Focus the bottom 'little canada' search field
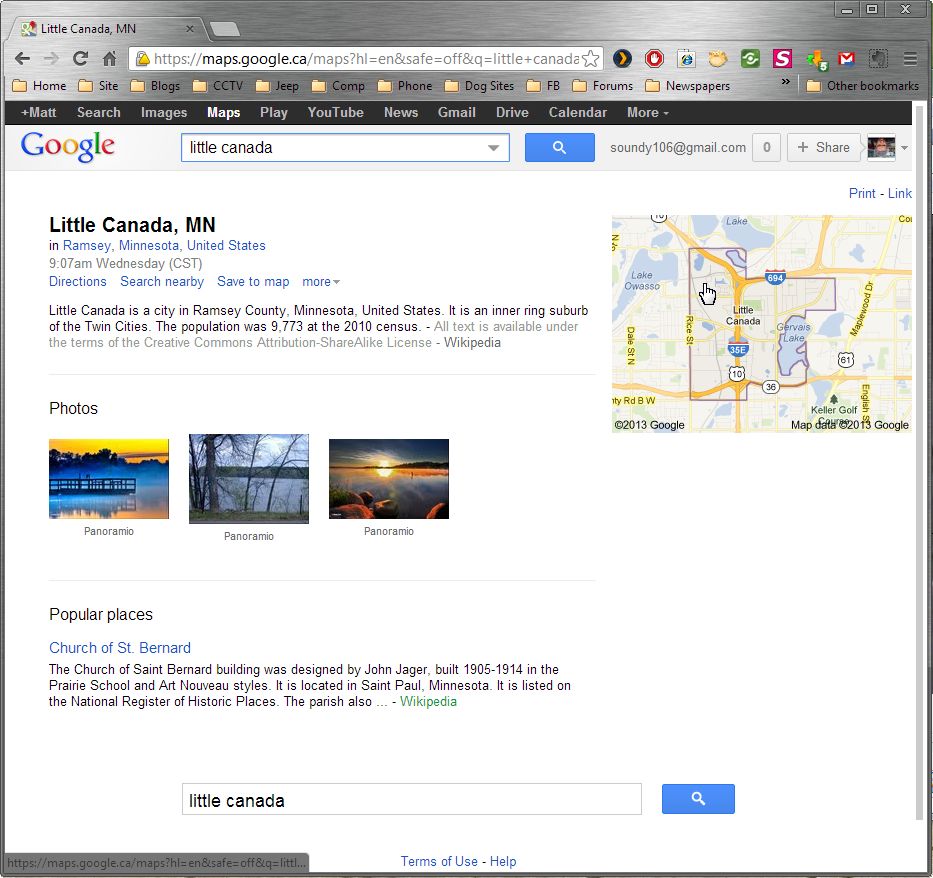Screen dimensions: 933x878 pos(412,799)
